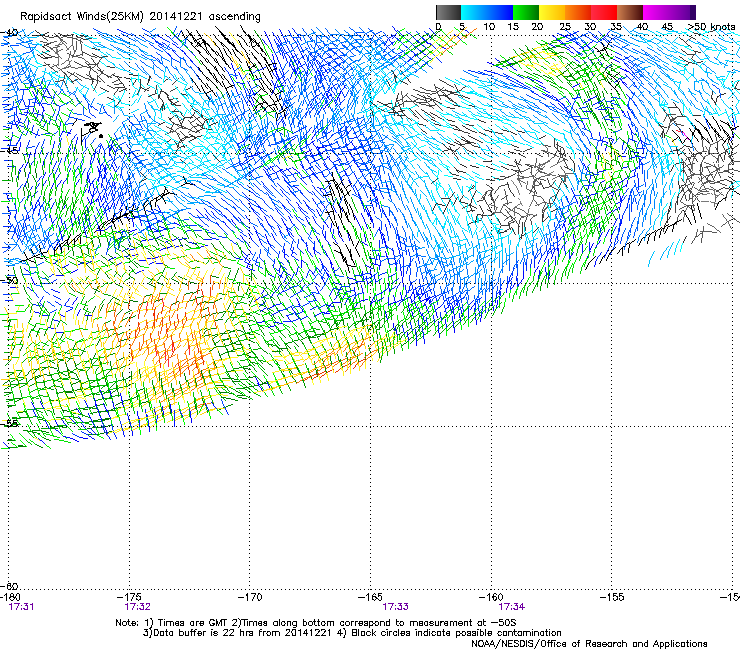Click the title 'Rapidscat Winds(25KM) 20141221 ascending'
The image size is (740, 650).
pyautogui.click(x=140, y=16)
